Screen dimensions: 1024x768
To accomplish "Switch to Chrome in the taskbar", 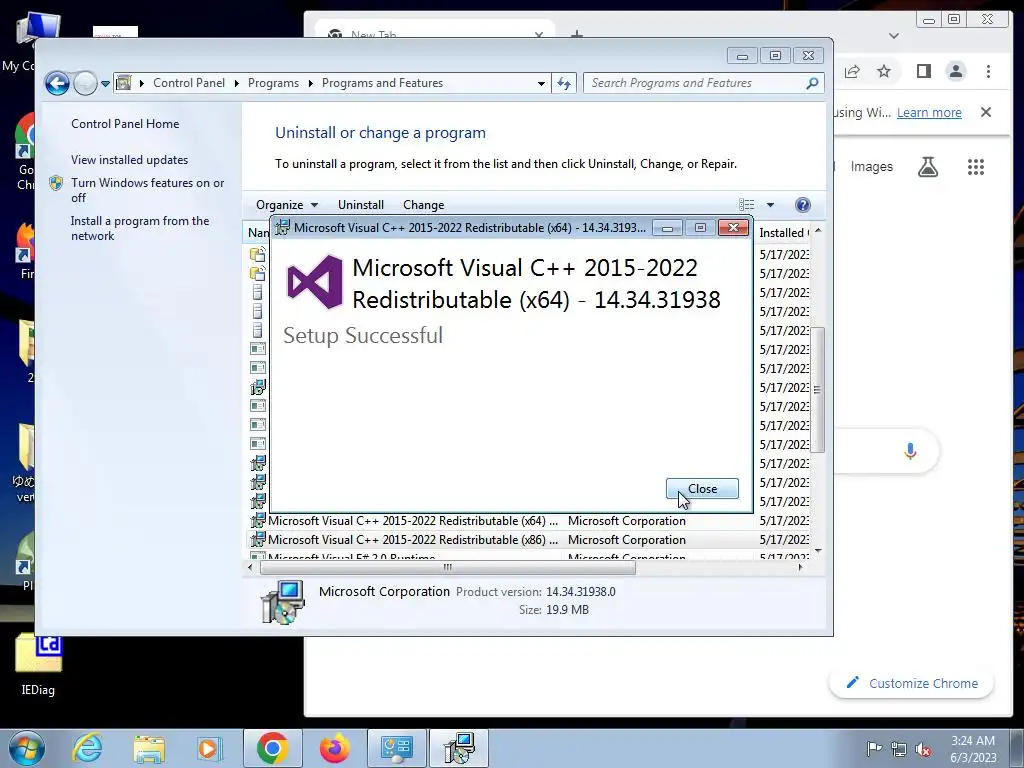I will pos(272,748).
